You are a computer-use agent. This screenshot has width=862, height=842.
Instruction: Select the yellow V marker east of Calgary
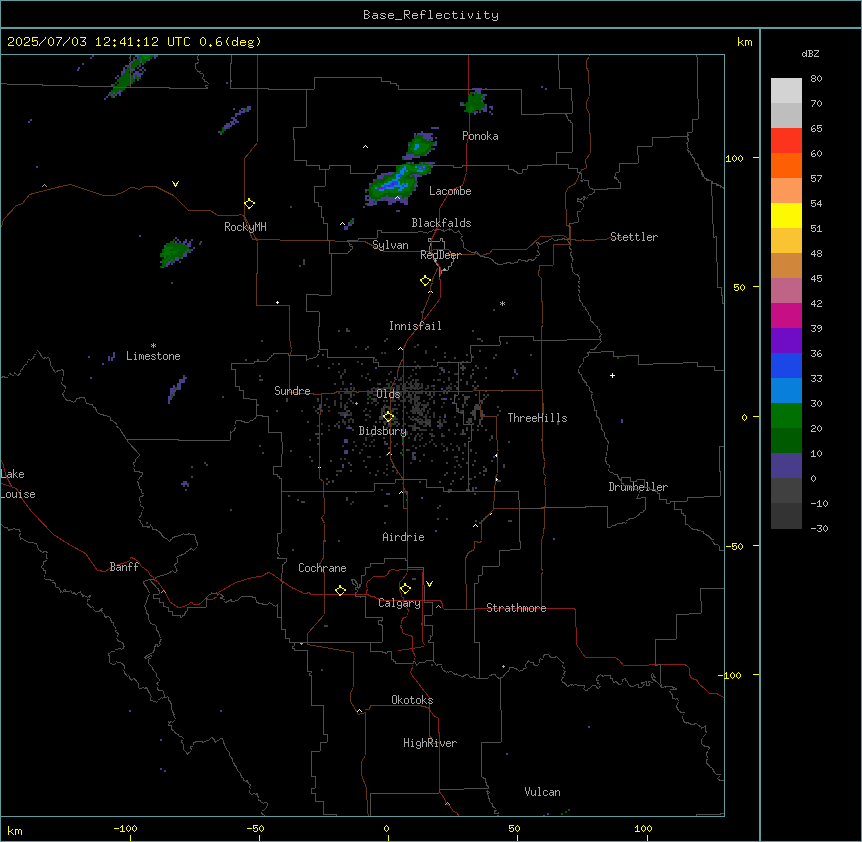click(x=429, y=584)
